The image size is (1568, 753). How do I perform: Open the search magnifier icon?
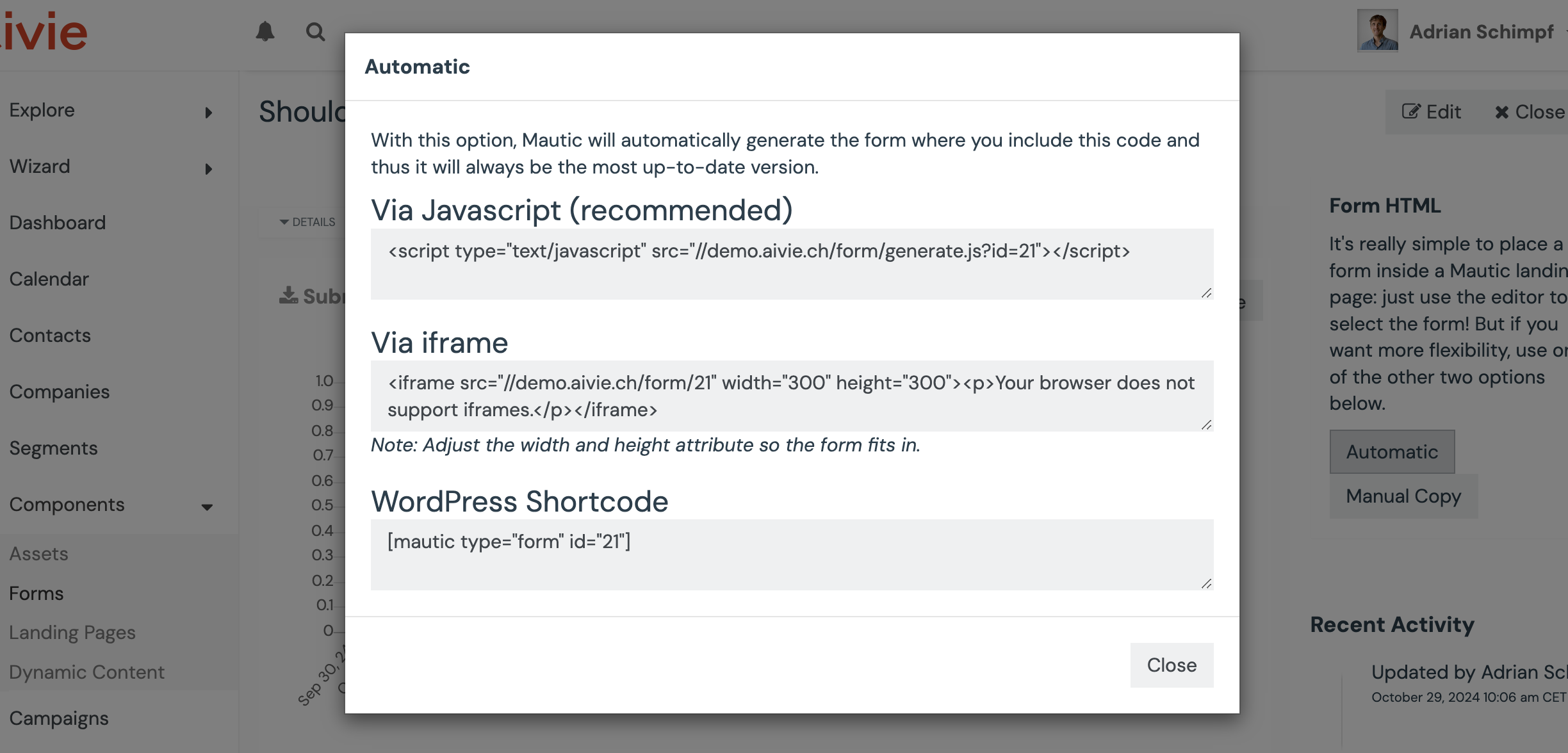pos(314,31)
